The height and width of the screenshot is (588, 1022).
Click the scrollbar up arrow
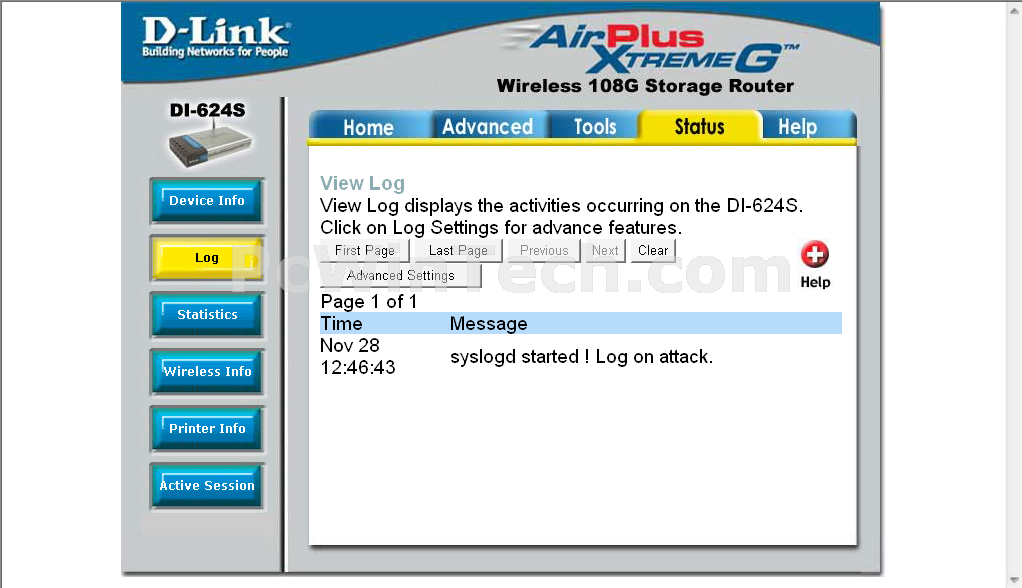point(1014,9)
